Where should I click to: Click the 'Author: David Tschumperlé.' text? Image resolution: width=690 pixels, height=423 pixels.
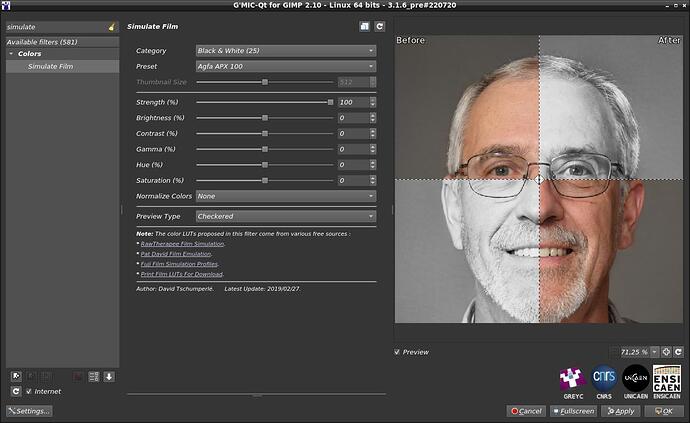tap(175, 289)
